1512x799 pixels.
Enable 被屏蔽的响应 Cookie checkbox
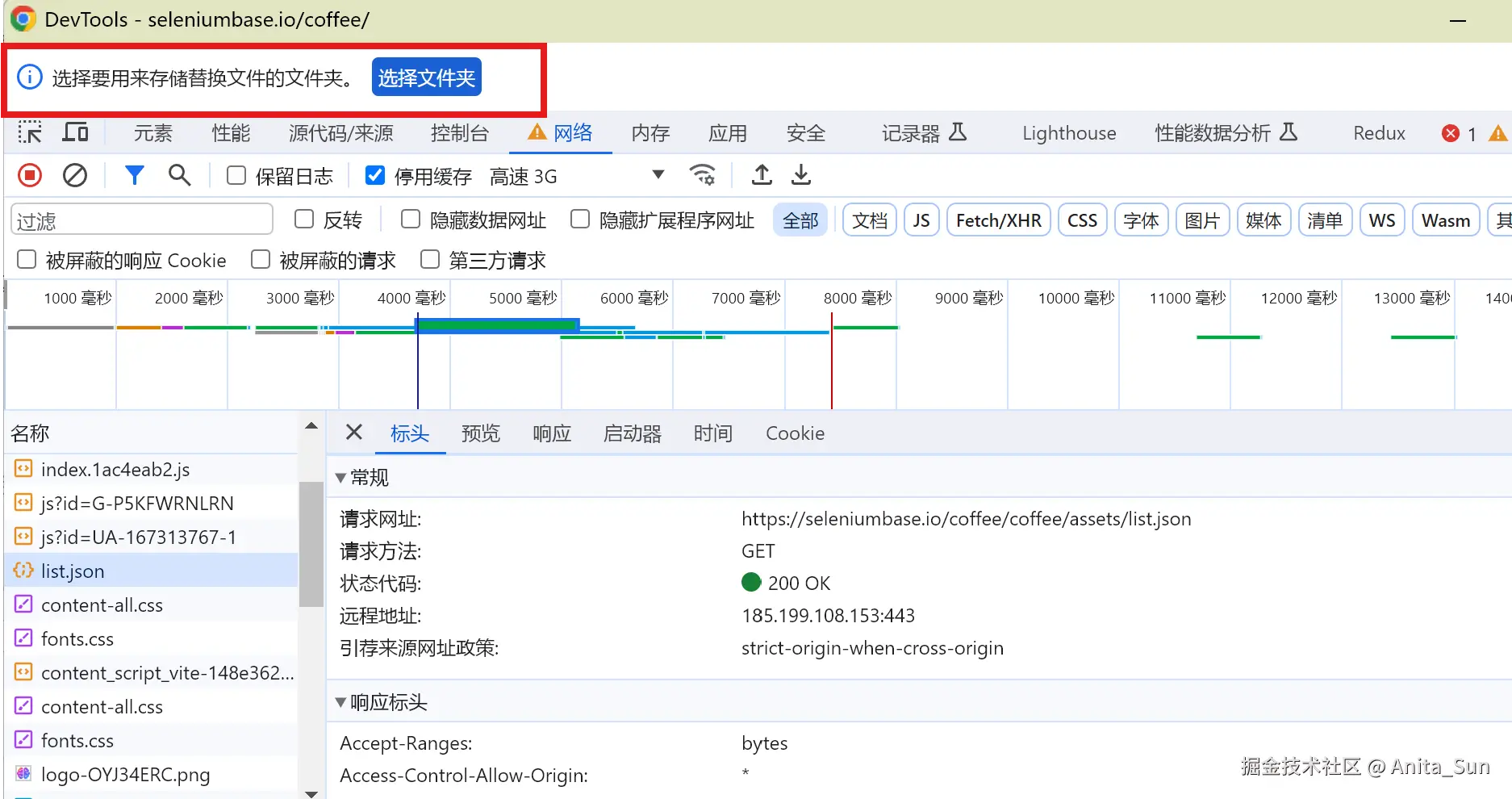pyautogui.click(x=27, y=260)
